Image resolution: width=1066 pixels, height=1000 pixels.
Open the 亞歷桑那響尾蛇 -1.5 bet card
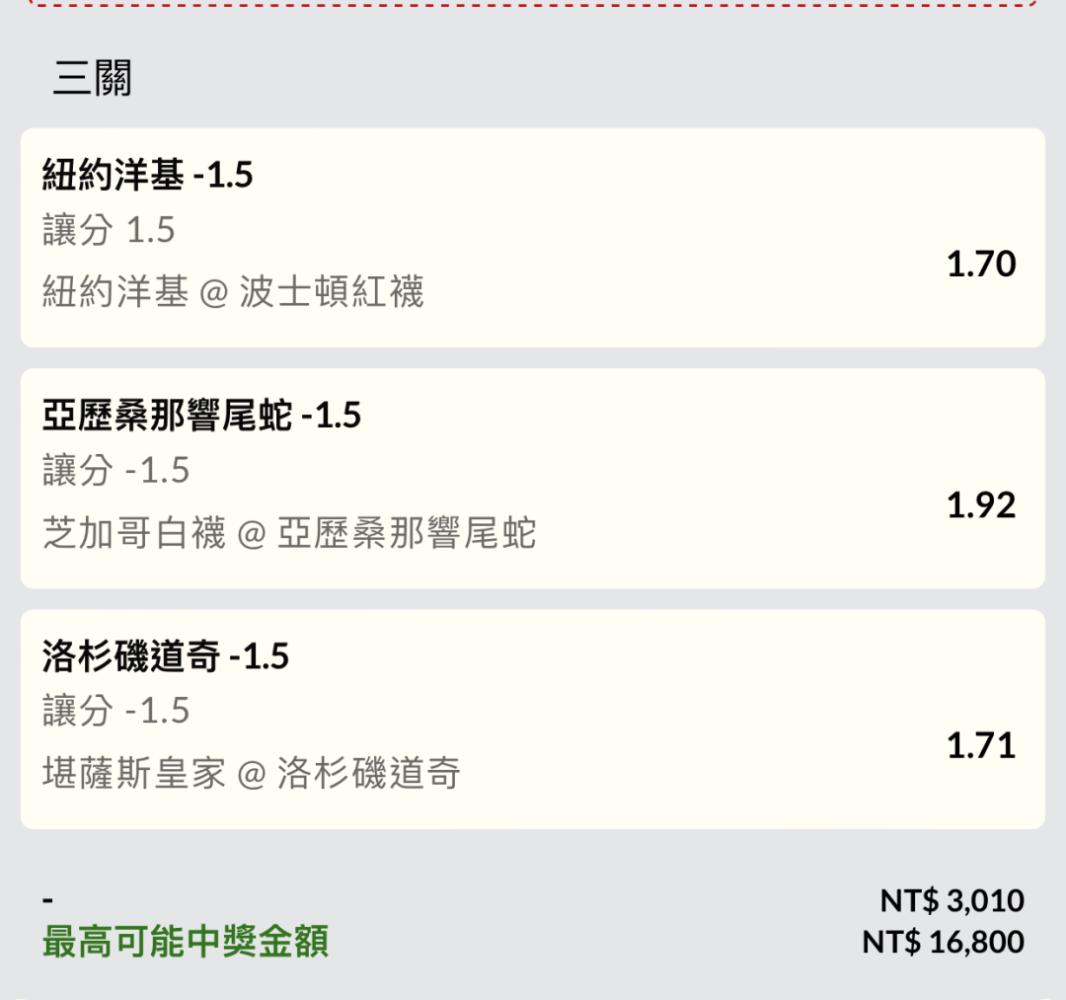pos(532,479)
